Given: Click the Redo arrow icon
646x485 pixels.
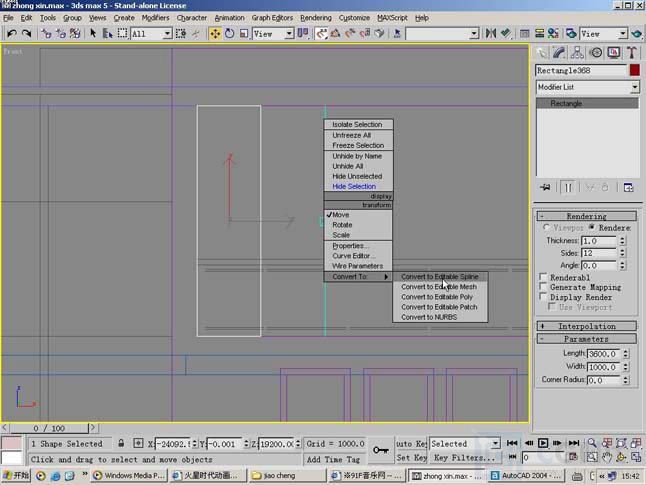Looking at the screenshot, I should click(x=26, y=33).
